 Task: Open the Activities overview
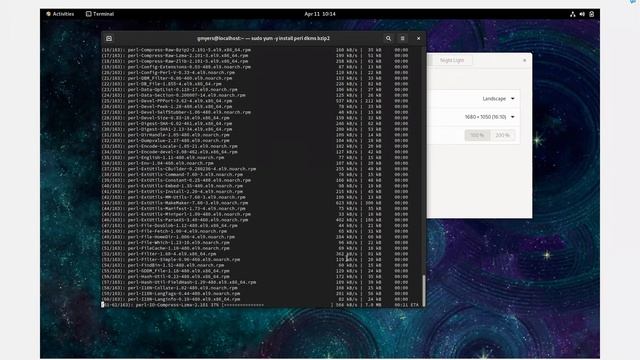click(x=60, y=14)
